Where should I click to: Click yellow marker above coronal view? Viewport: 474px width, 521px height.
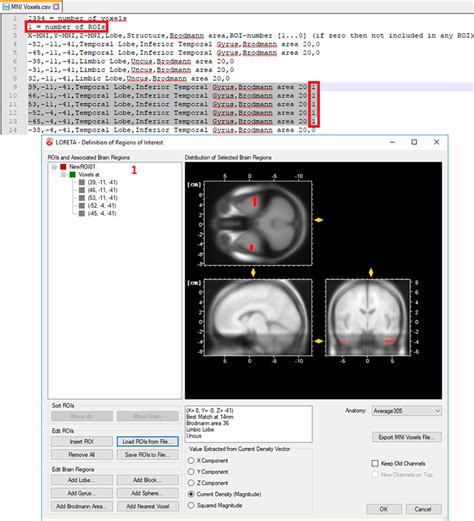371,273
